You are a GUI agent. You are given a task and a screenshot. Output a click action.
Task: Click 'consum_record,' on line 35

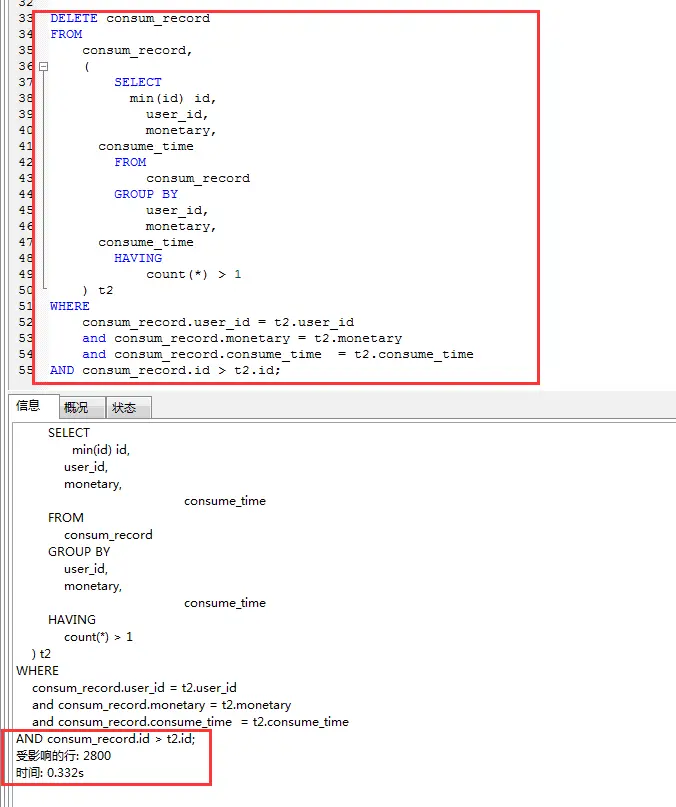137,50
